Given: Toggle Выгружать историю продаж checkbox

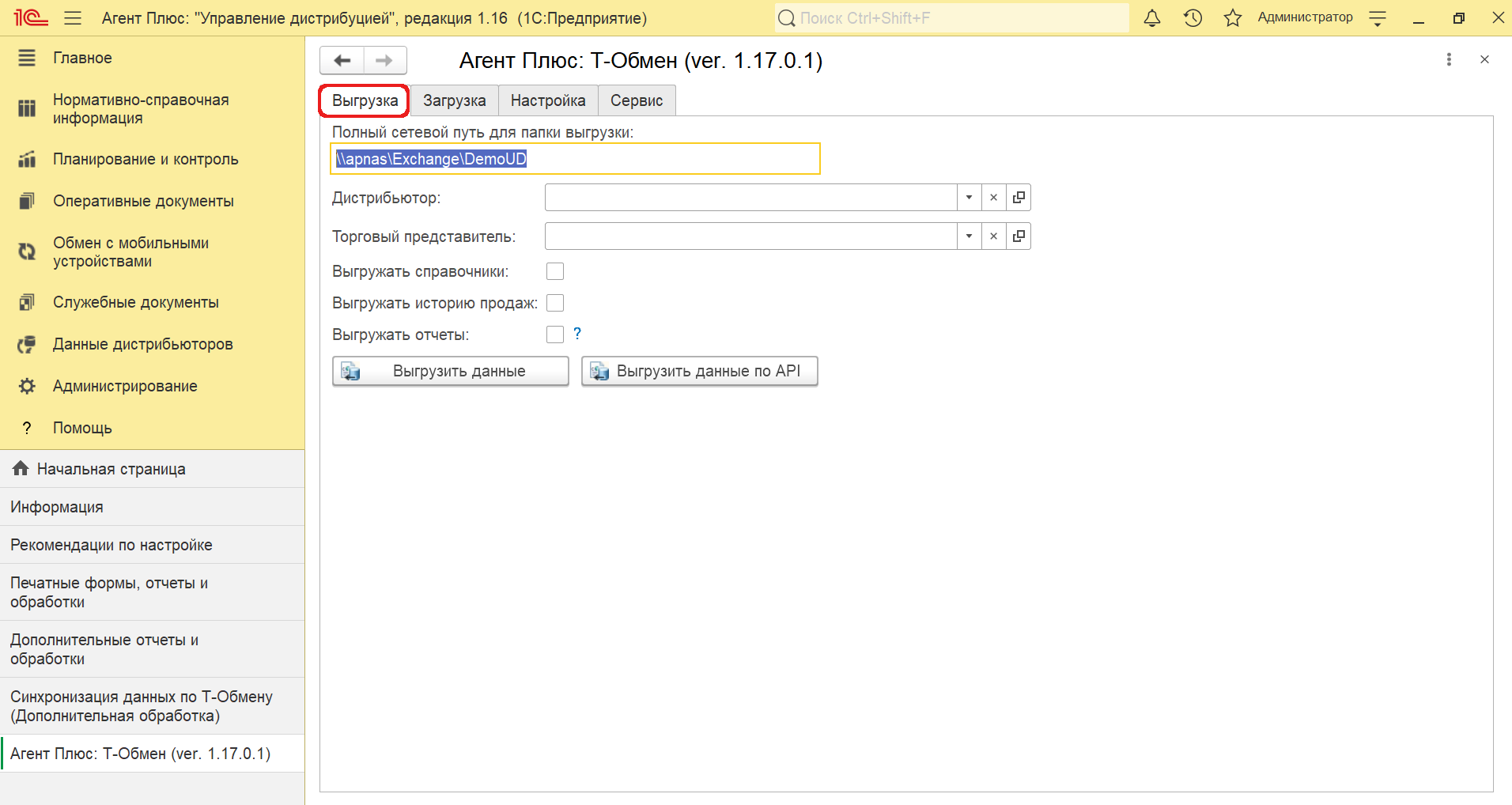Looking at the screenshot, I should click(x=555, y=303).
